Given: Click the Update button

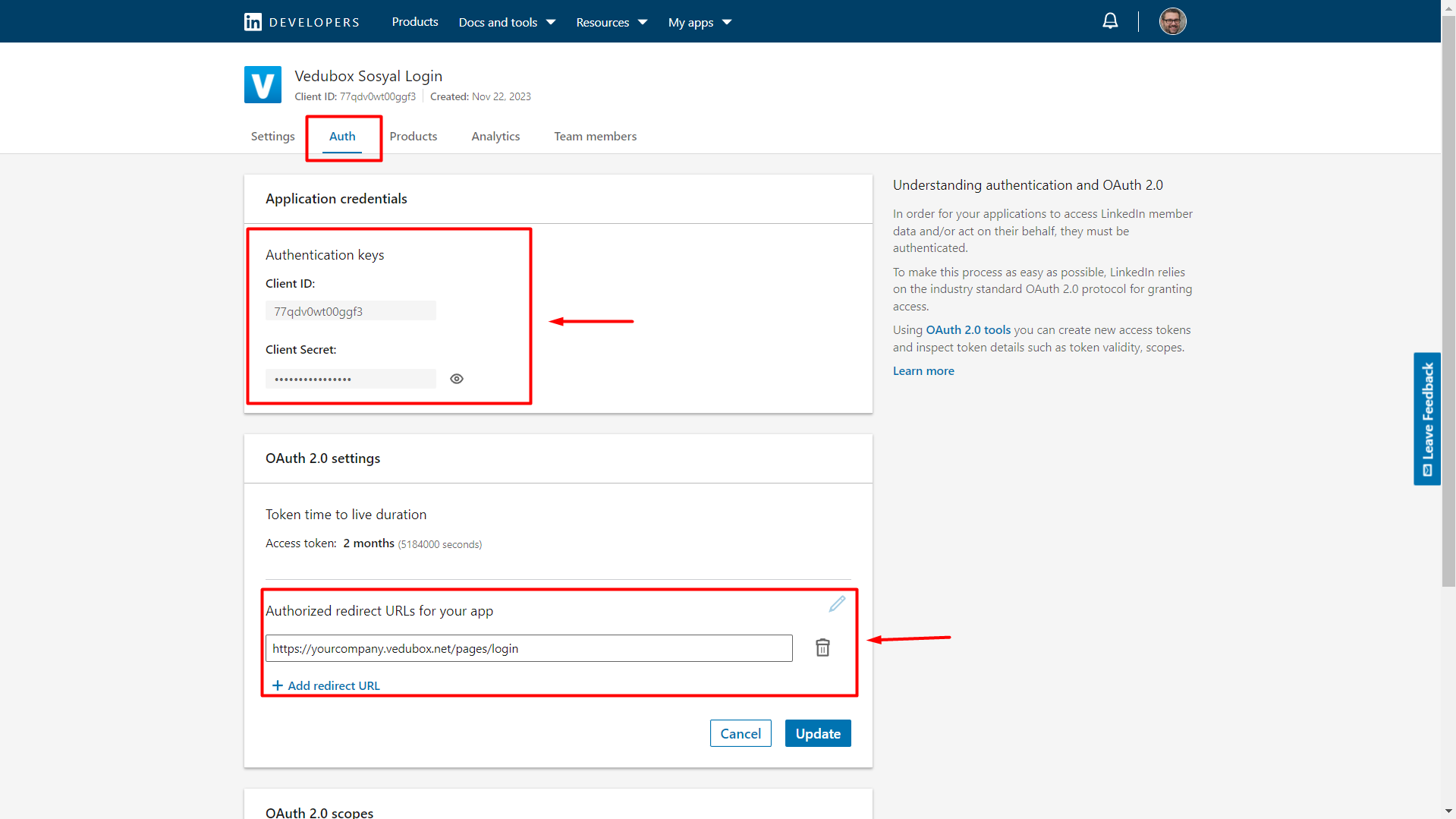Looking at the screenshot, I should 817,732.
